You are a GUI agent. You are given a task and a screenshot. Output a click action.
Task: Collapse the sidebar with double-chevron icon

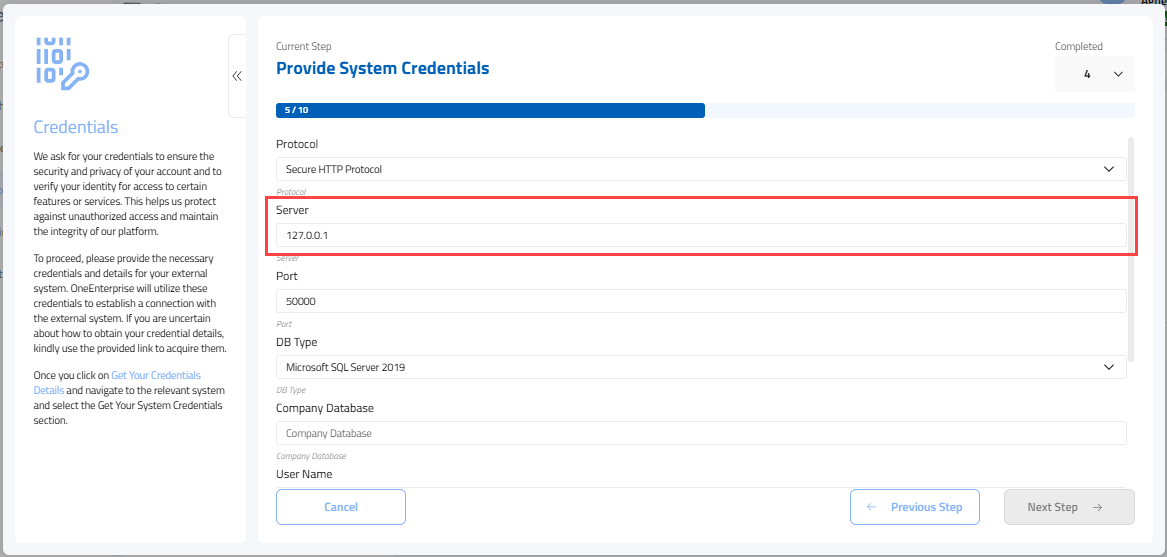point(237,76)
